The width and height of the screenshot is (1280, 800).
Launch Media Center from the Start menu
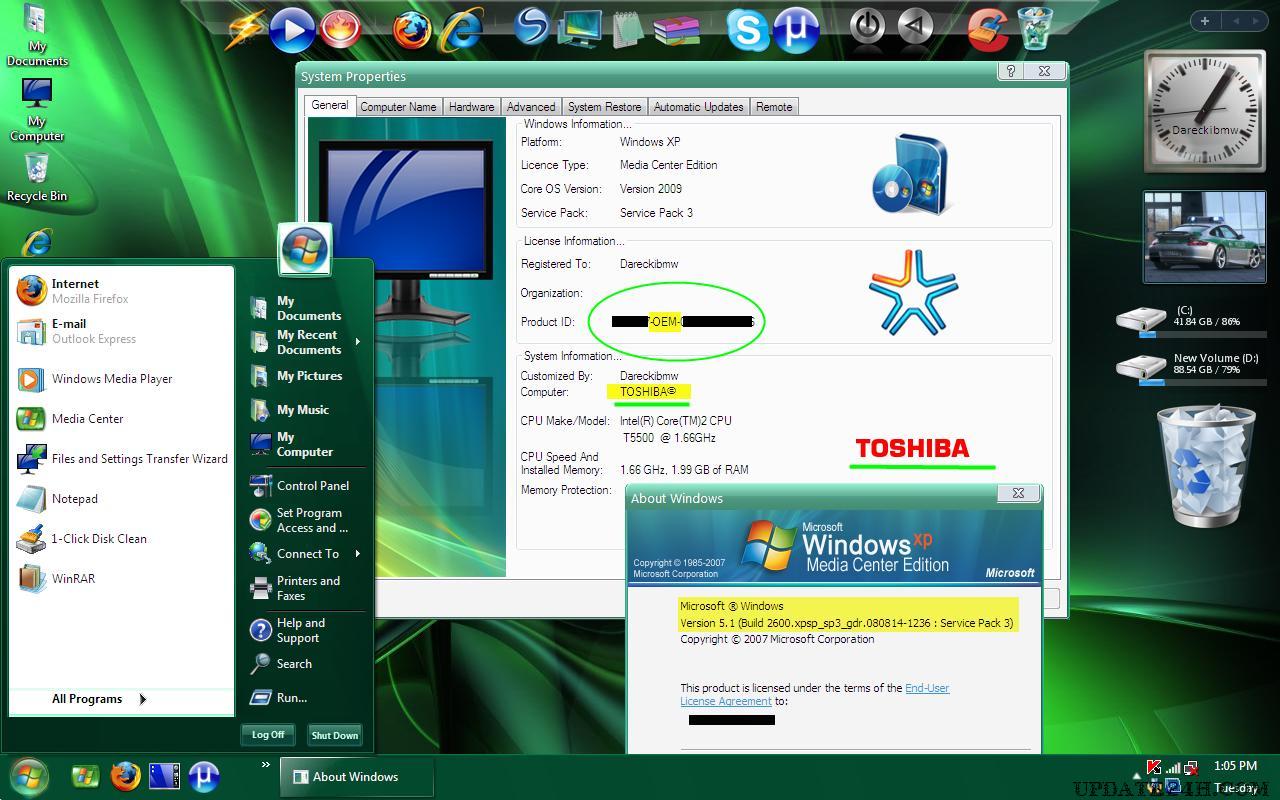pos(122,419)
